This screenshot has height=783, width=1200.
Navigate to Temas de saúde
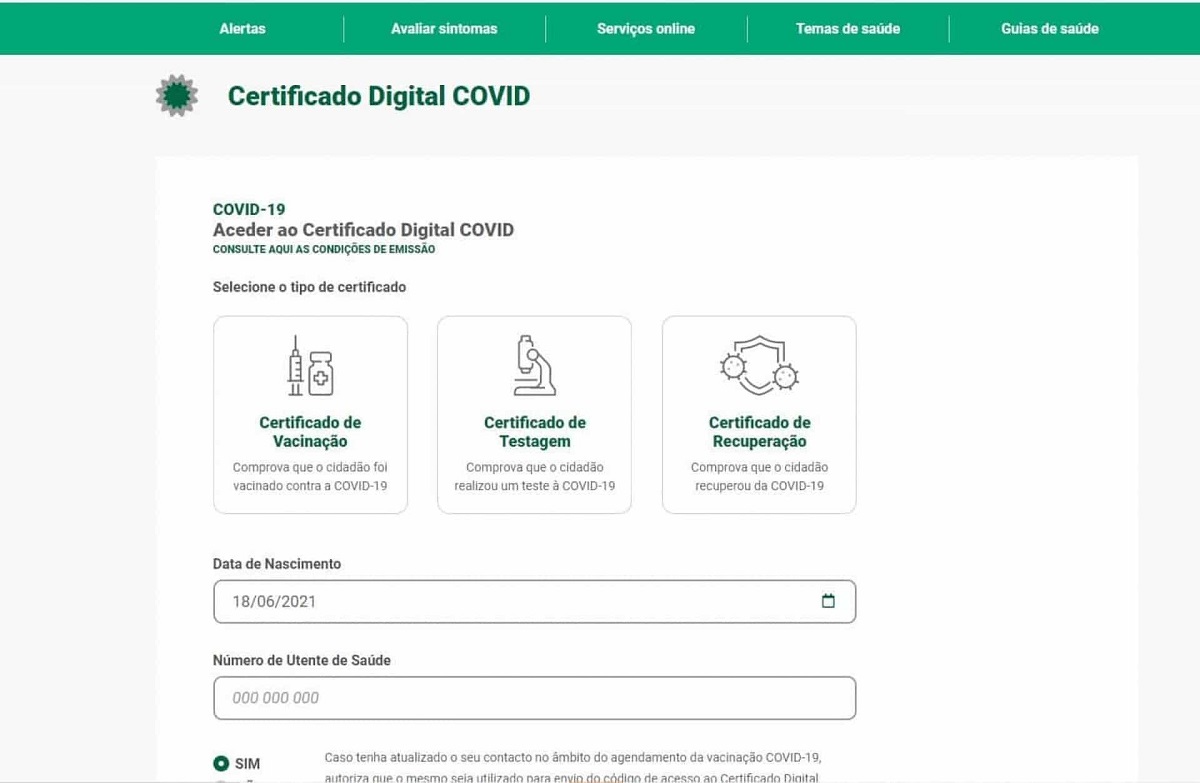click(x=848, y=29)
